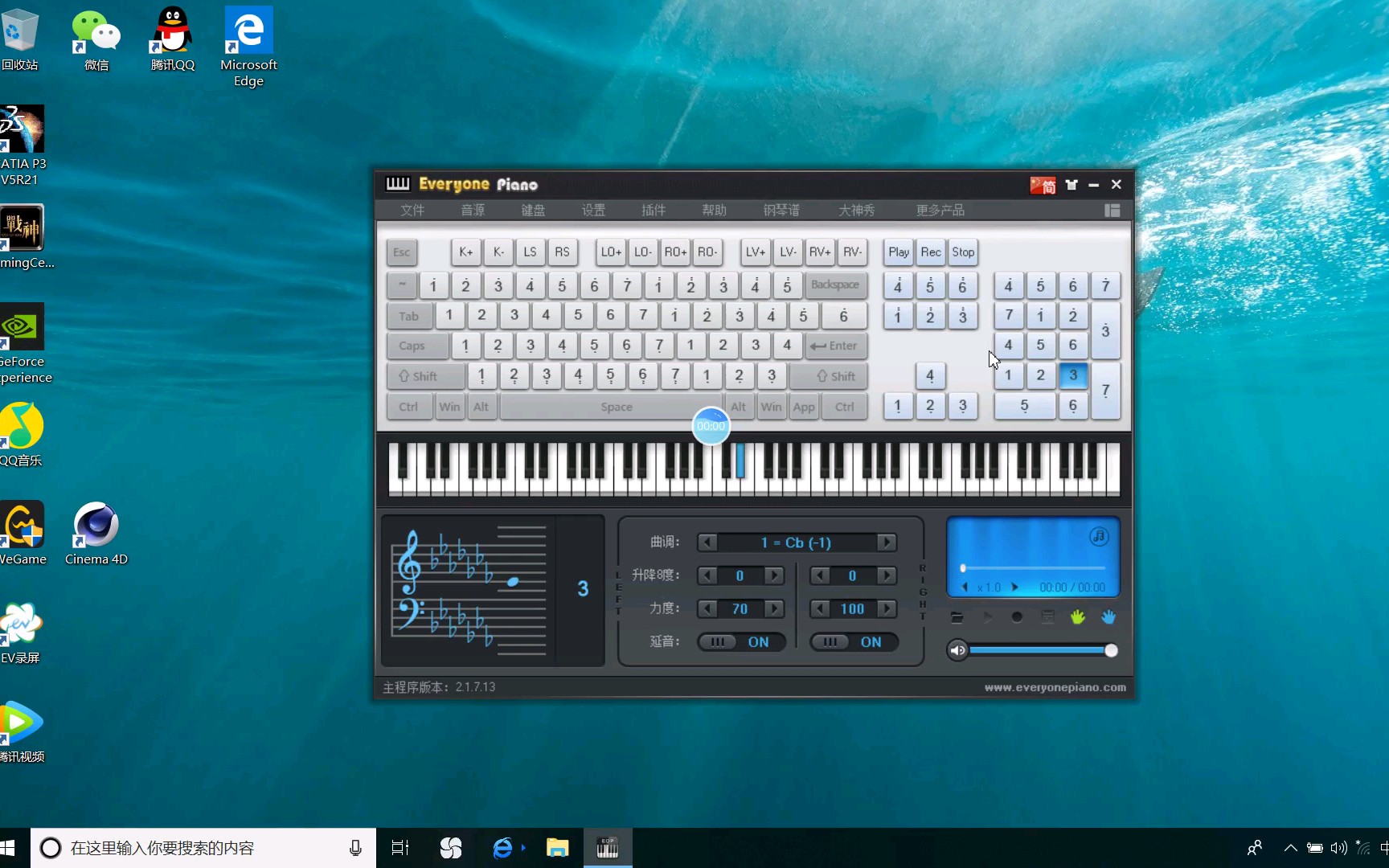Click the Windows search box
Viewport: 1389px width, 868px height.
pos(203,848)
